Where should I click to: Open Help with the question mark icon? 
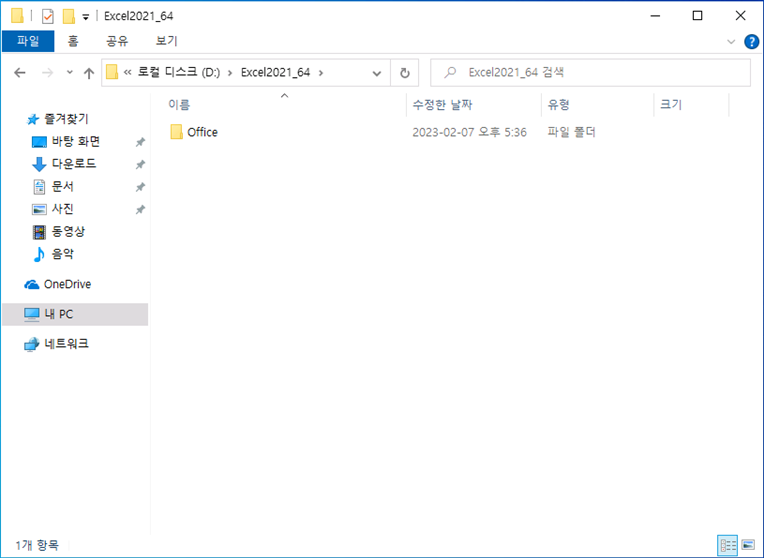pos(751,42)
